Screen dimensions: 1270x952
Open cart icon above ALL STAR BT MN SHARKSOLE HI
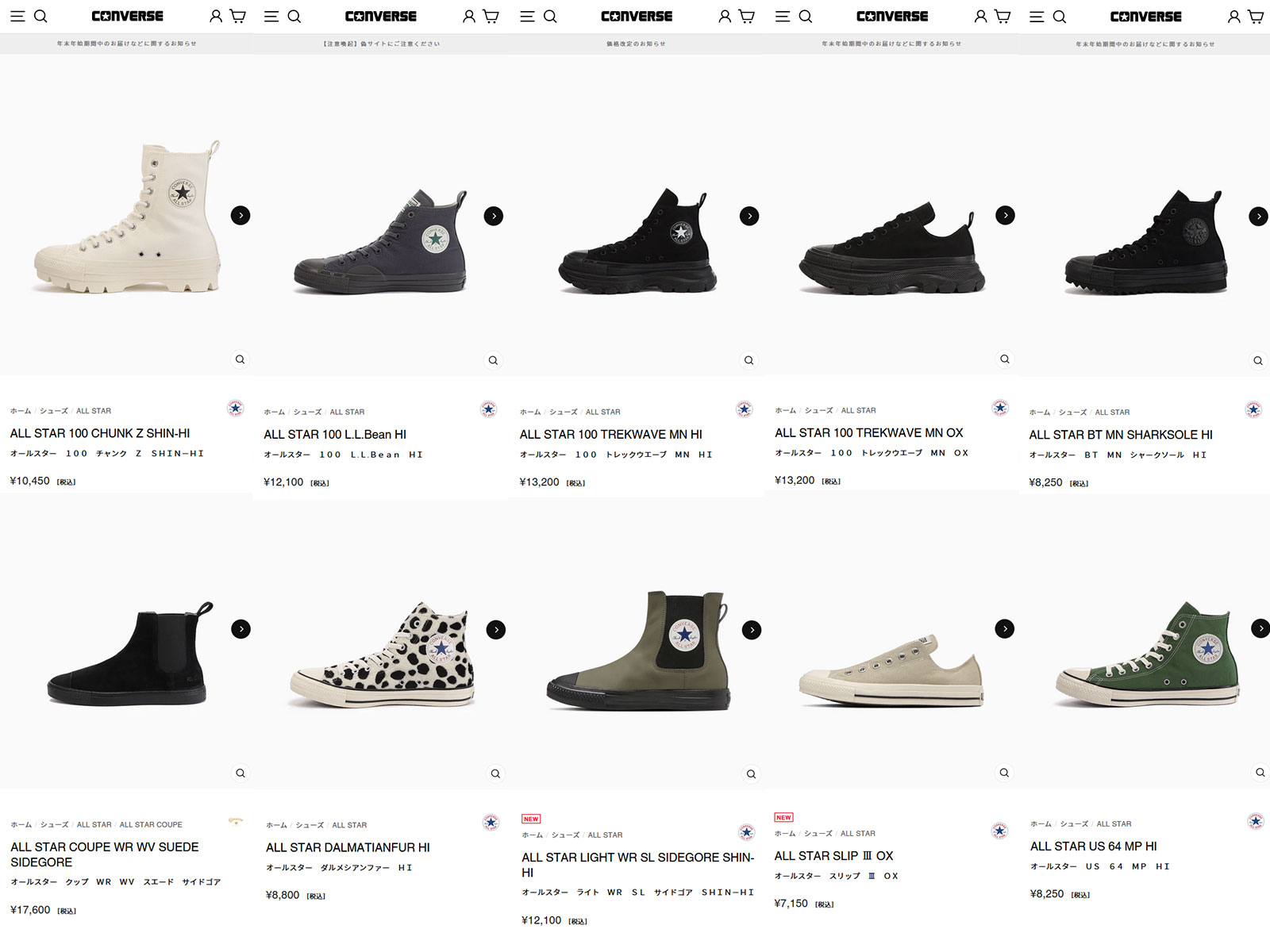tap(1255, 17)
